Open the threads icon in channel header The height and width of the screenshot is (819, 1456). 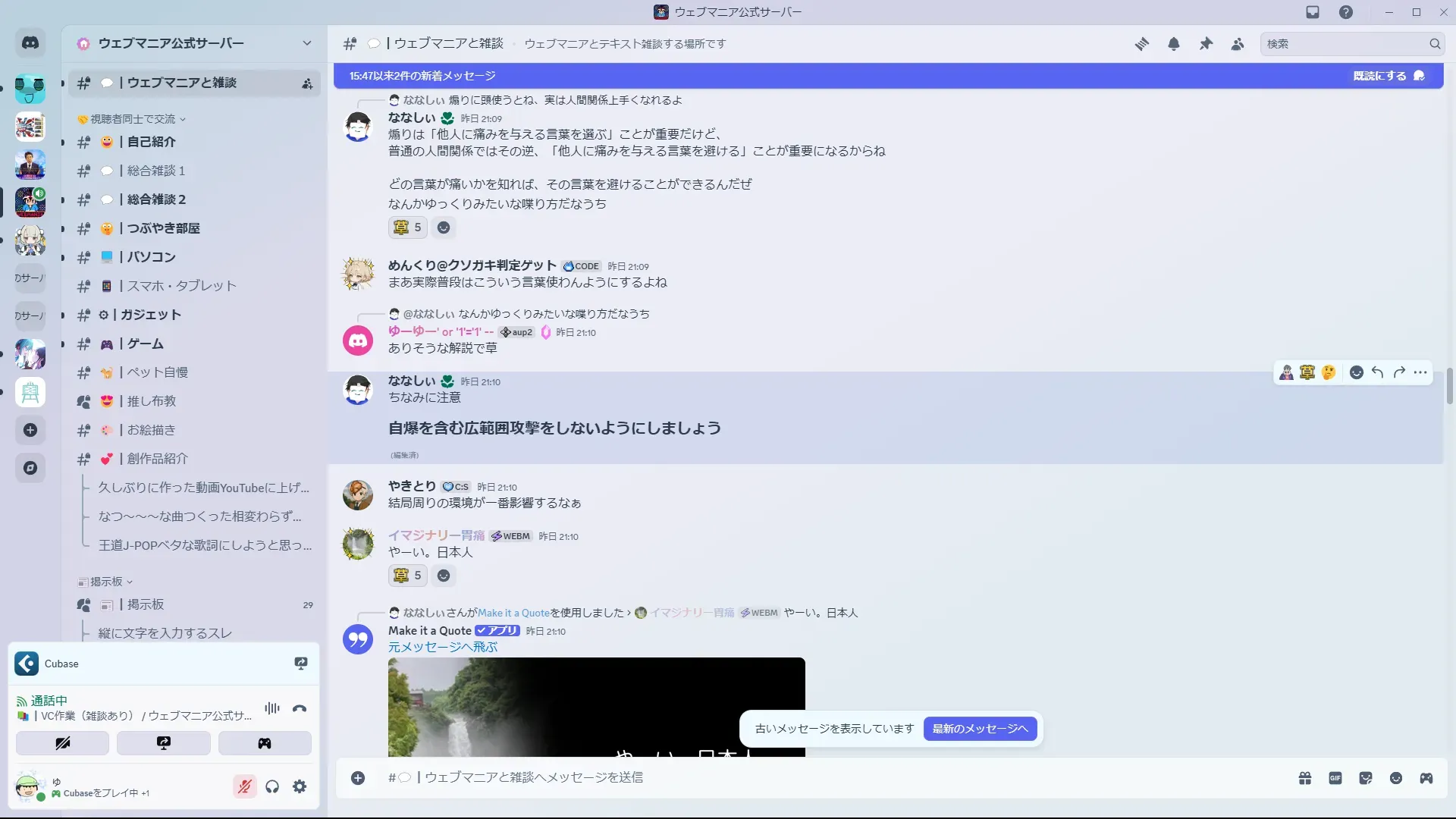coord(1141,44)
